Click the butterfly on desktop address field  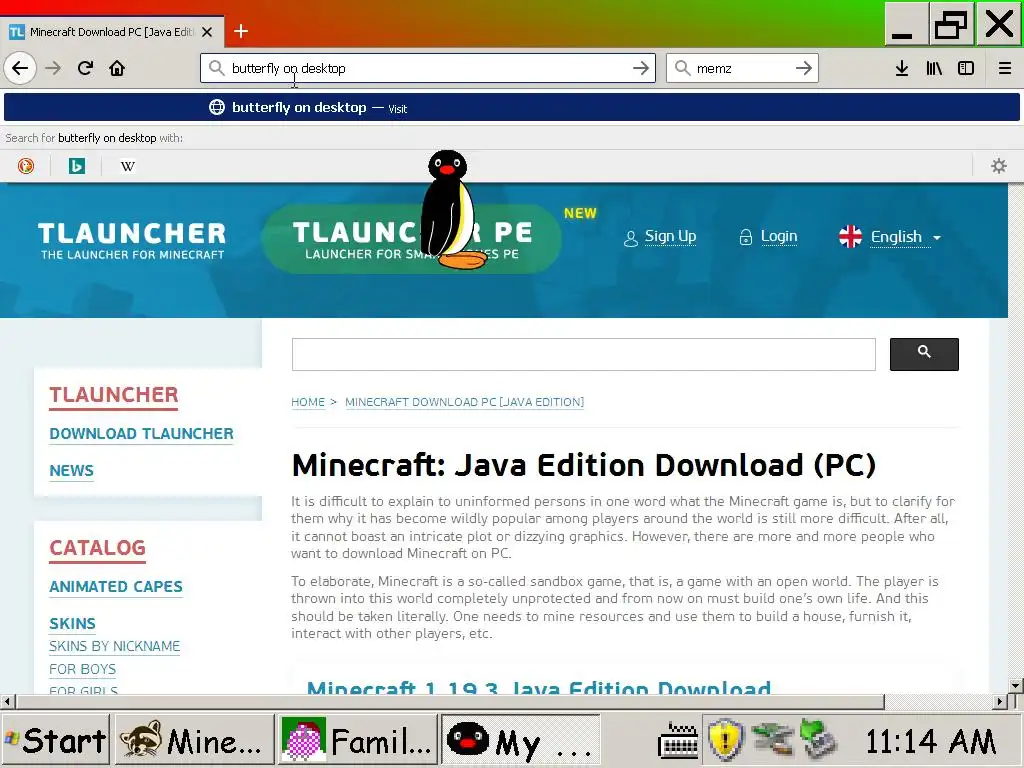click(x=428, y=68)
